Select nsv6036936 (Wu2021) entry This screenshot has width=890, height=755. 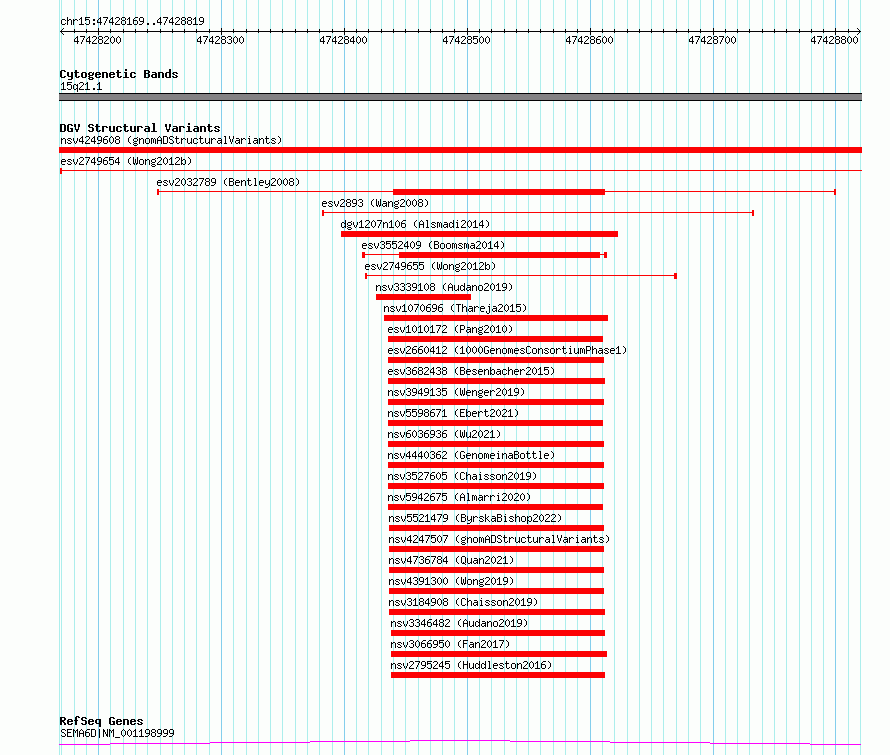[444, 434]
